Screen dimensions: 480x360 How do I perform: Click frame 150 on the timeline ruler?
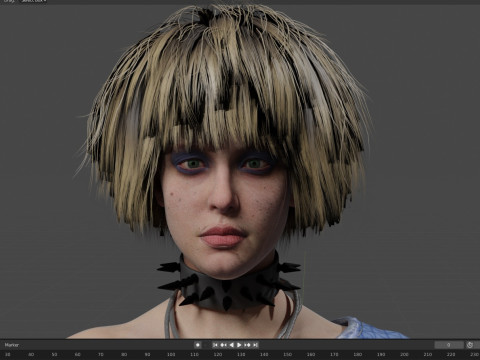287,355
